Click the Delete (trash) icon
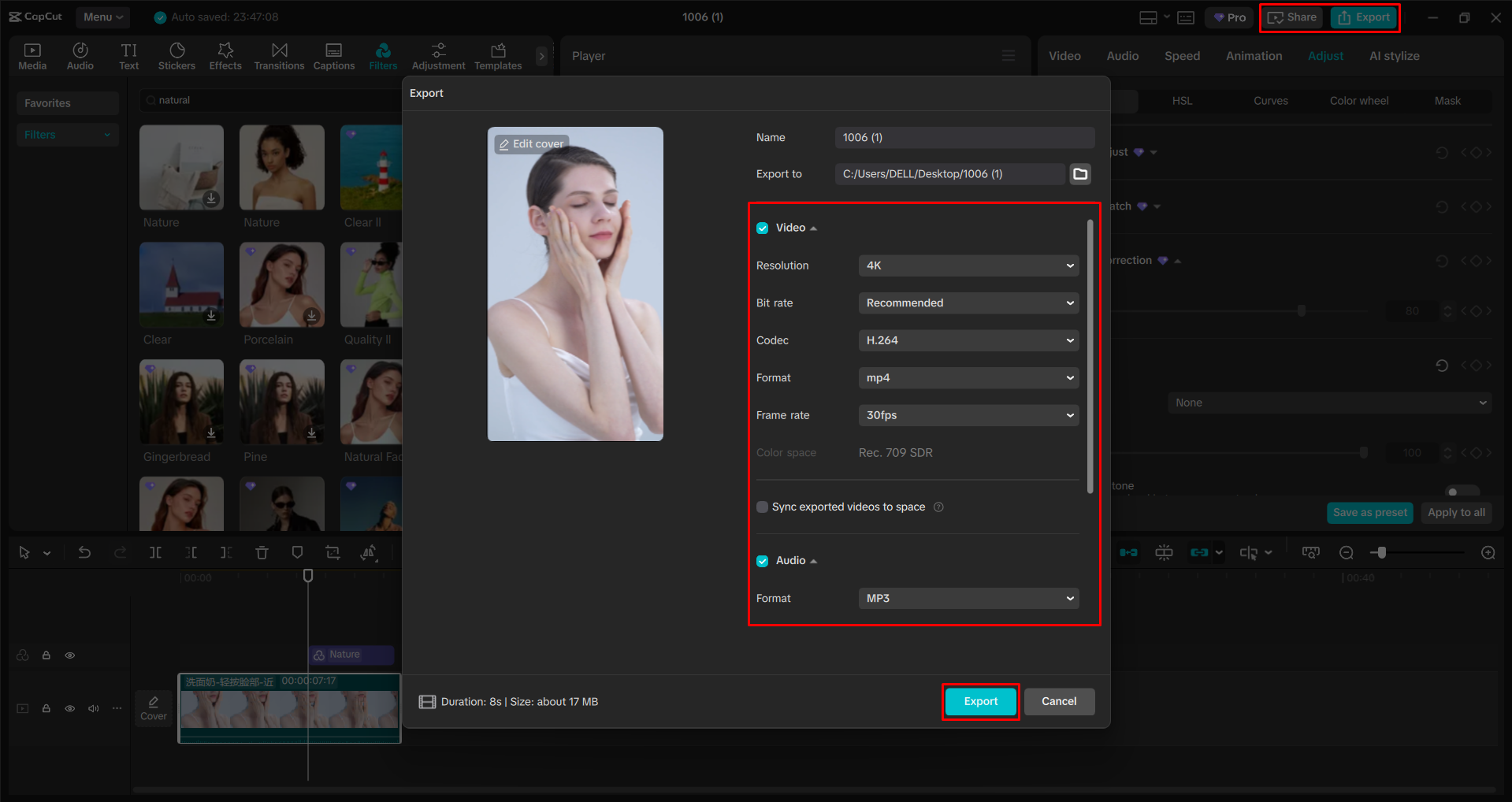This screenshot has height=802, width=1512. (262, 552)
